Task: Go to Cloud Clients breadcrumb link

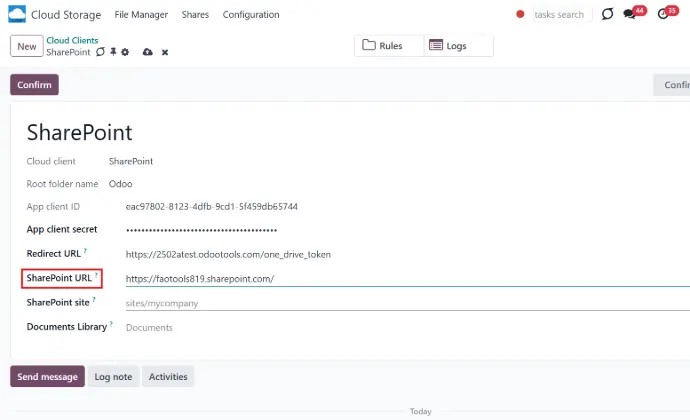Action: point(72,40)
